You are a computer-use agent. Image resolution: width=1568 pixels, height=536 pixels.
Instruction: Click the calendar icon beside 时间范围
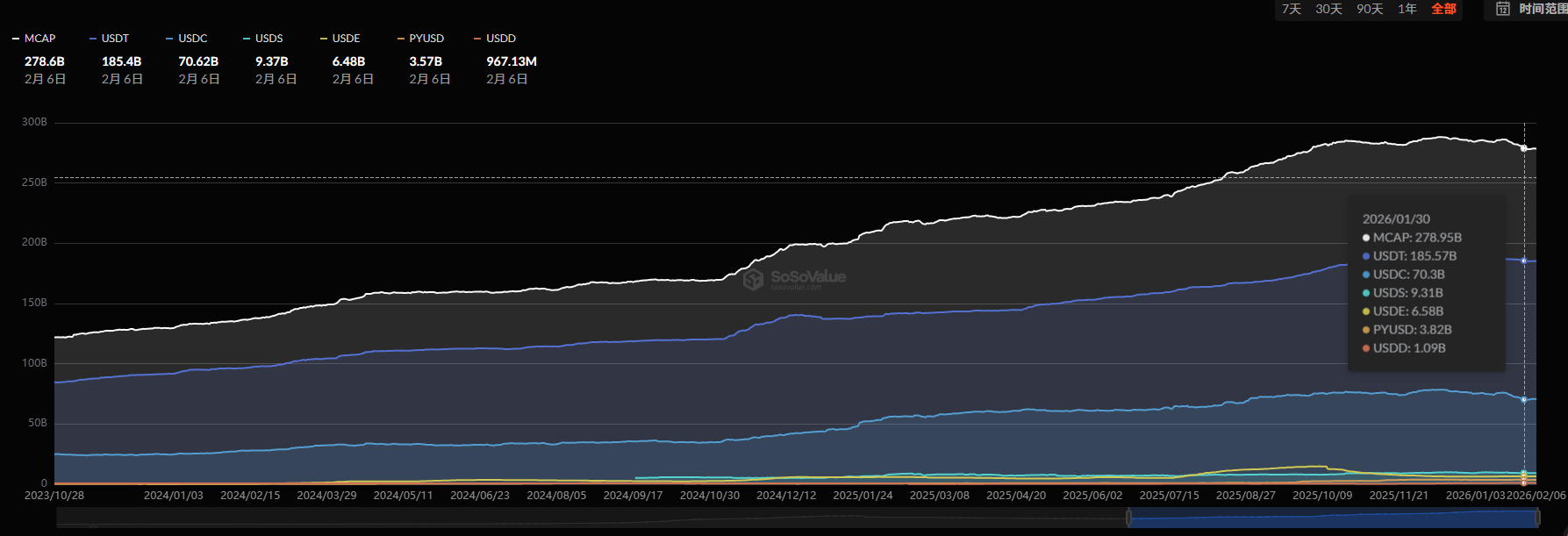tap(1503, 9)
